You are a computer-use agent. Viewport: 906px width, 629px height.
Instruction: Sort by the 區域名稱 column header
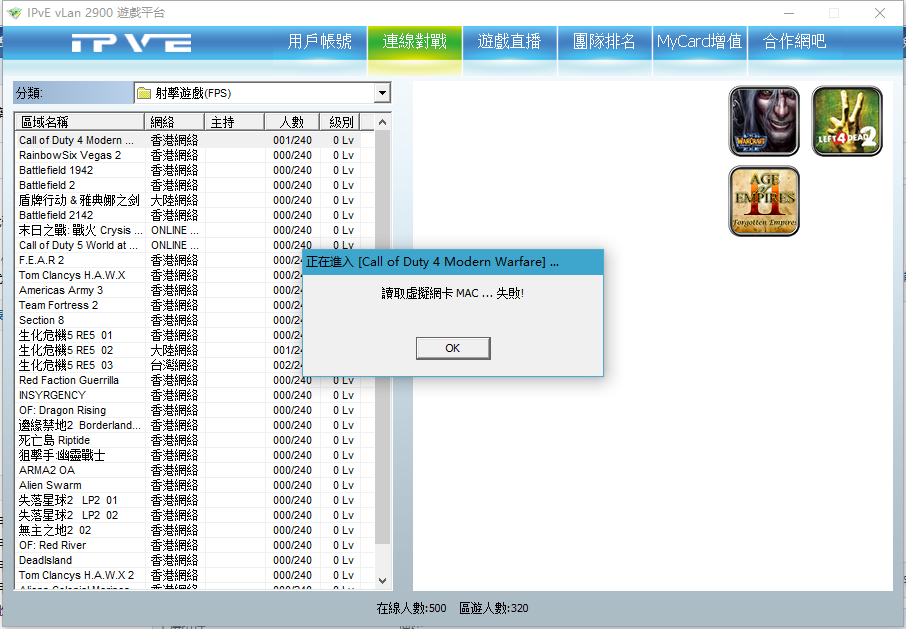[x=79, y=122]
